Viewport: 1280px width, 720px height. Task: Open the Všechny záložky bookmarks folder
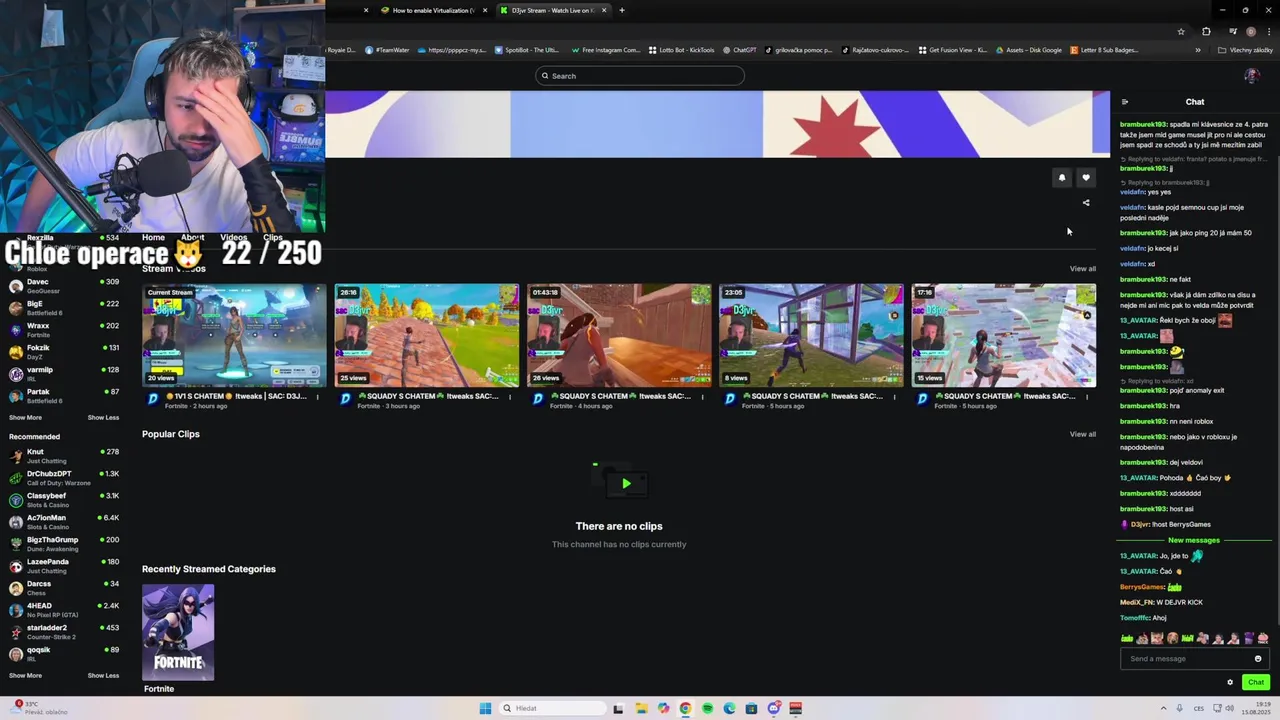pos(1245,50)
